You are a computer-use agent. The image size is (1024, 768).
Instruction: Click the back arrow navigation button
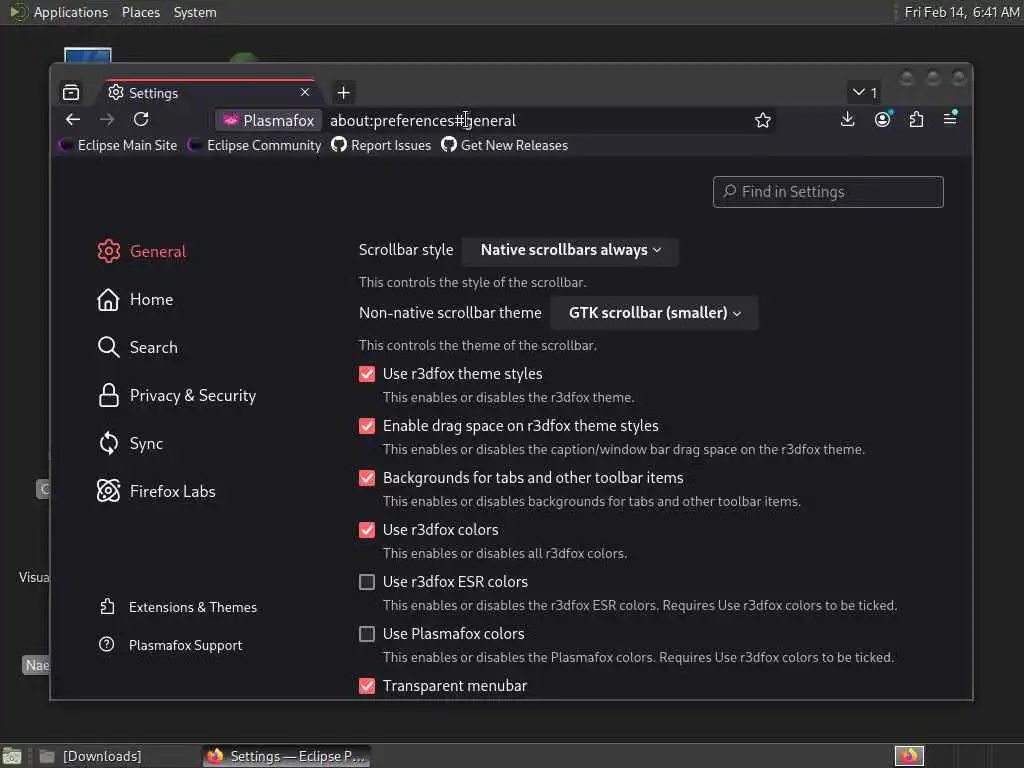[72, 120]
